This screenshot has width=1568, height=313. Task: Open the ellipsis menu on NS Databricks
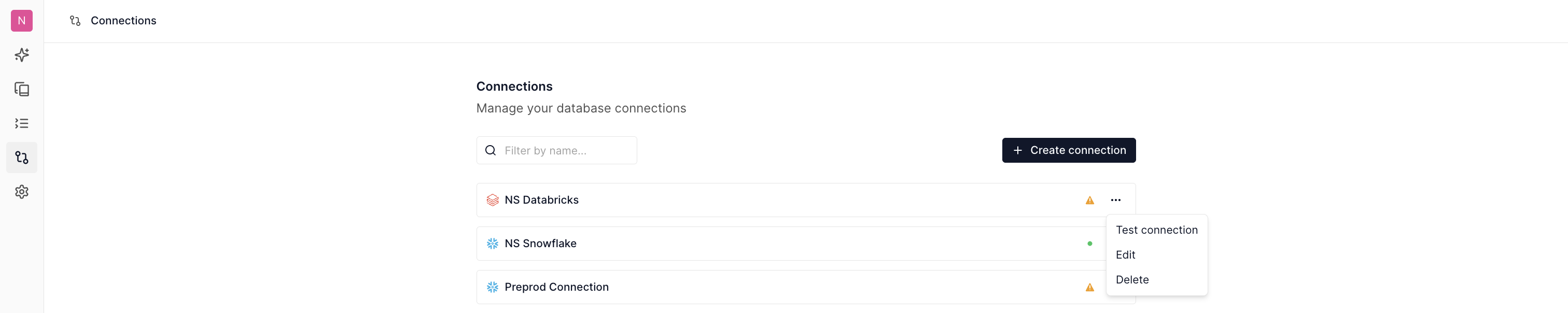click(1116, 200)
